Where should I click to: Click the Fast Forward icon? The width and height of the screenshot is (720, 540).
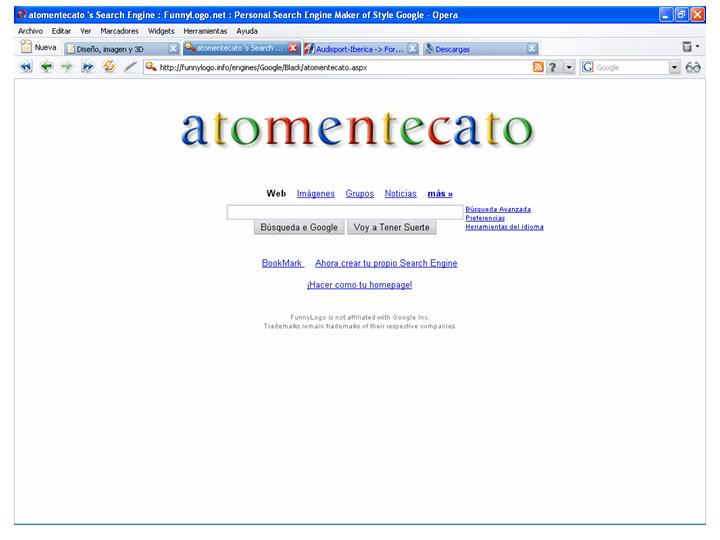tap(87, 67)
